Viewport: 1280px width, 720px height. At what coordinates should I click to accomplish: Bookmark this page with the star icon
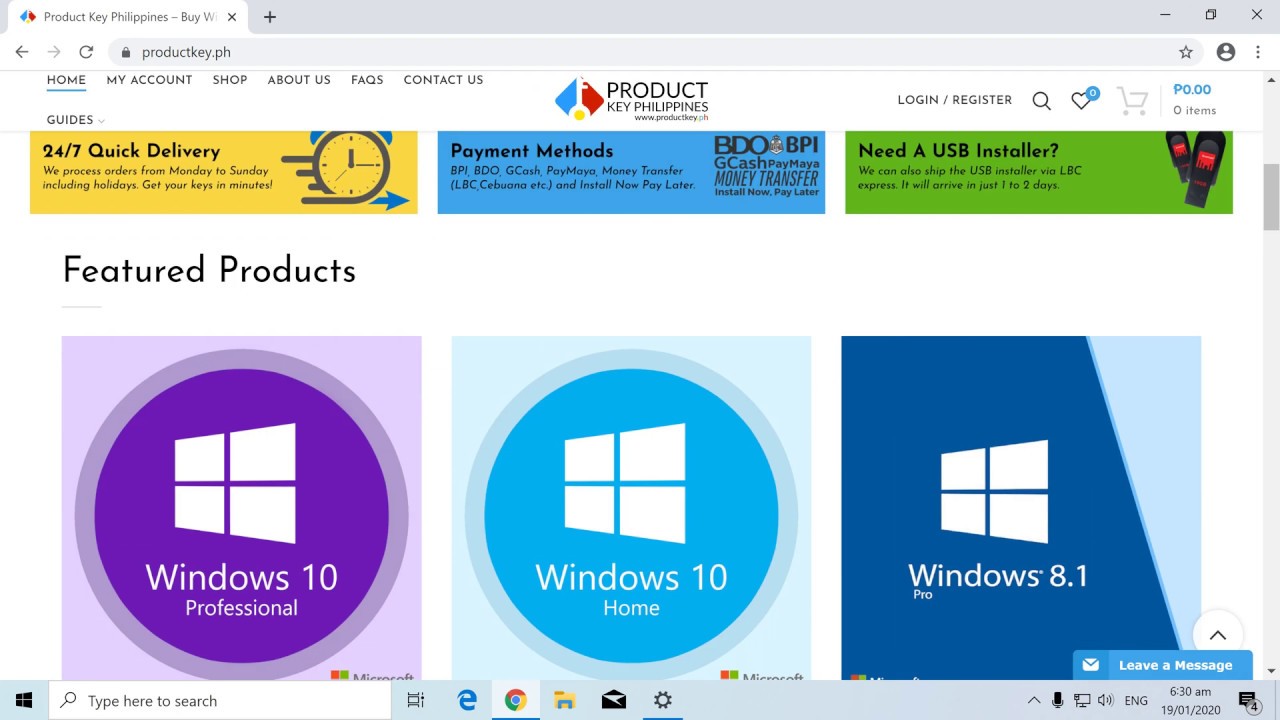coord(1186,52)
